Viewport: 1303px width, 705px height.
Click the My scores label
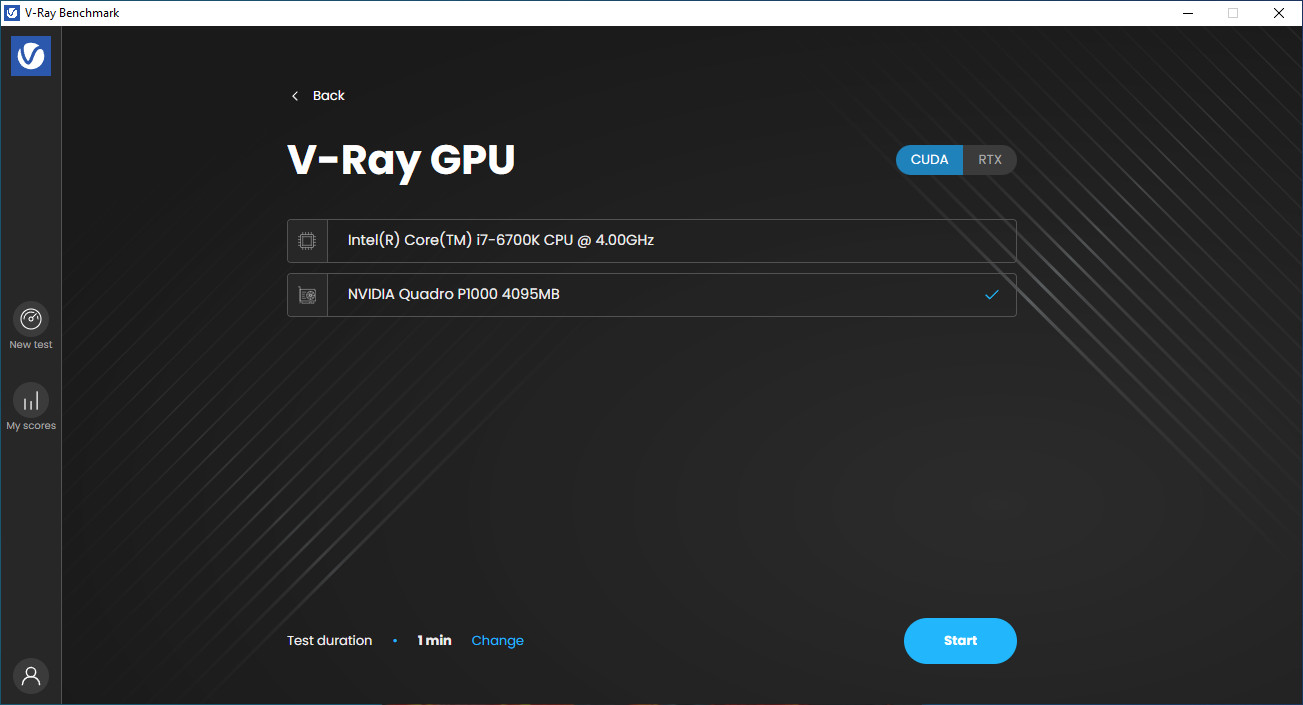tap(31, 426)
